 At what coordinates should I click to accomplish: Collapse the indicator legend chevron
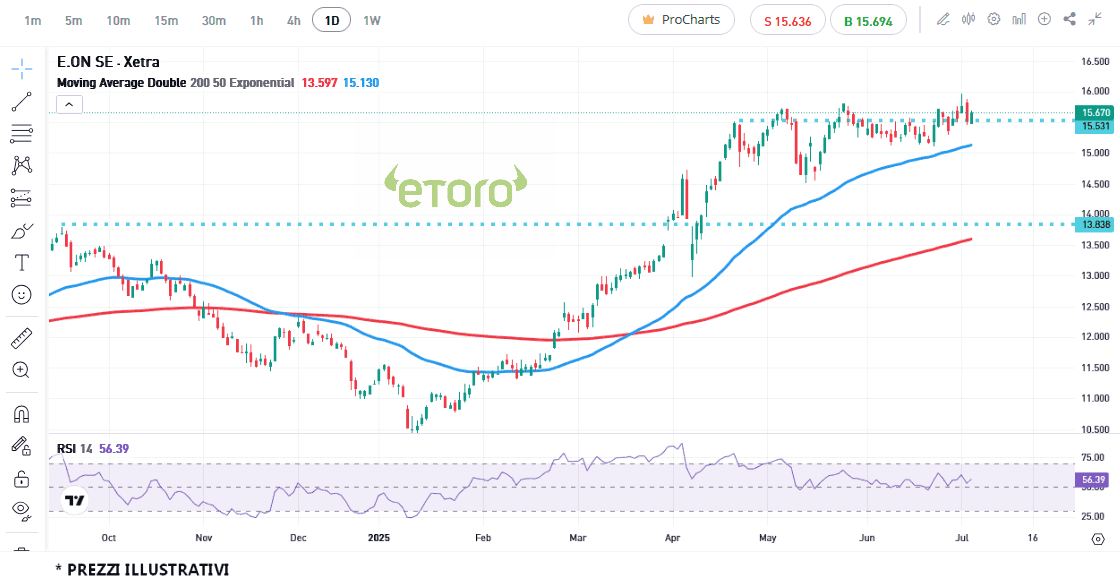coord(69,103)
